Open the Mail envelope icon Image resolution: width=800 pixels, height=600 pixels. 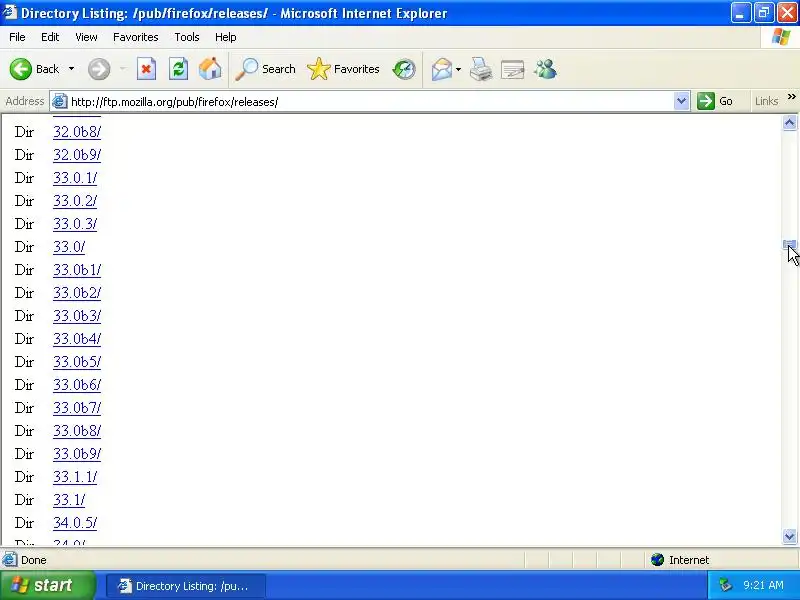point(442,69)
